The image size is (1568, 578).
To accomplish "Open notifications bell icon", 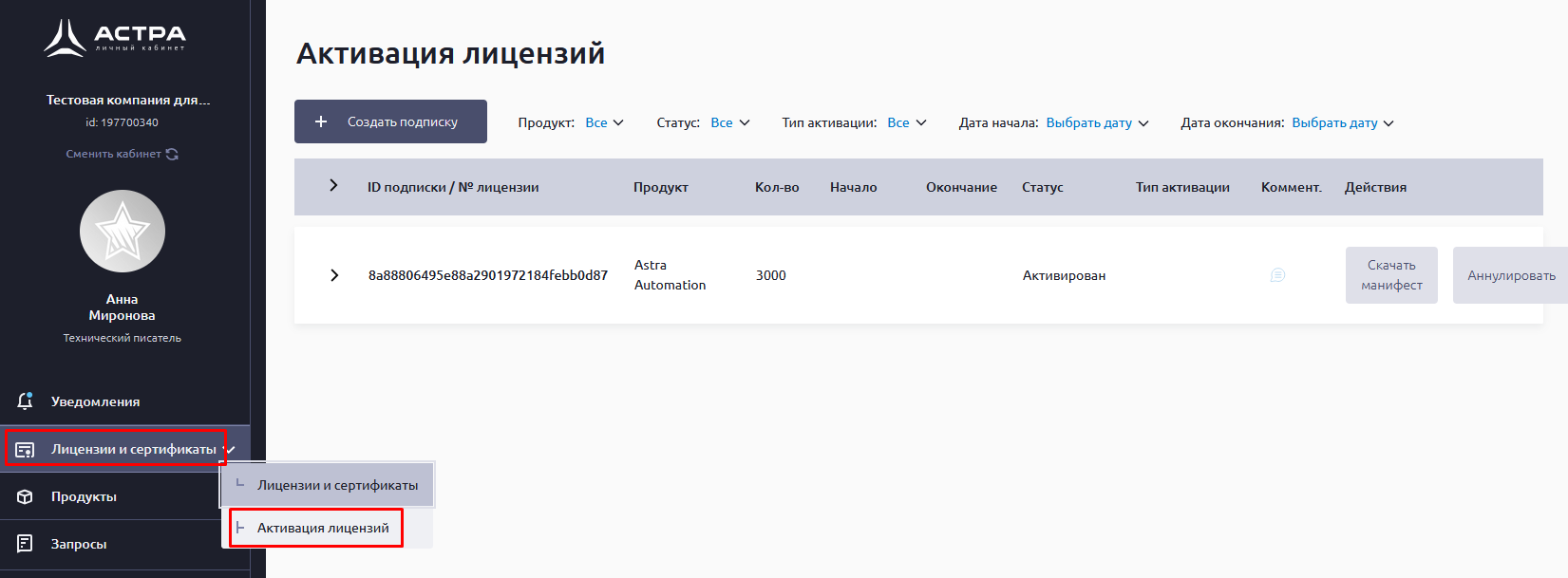I will coord(26,401).
